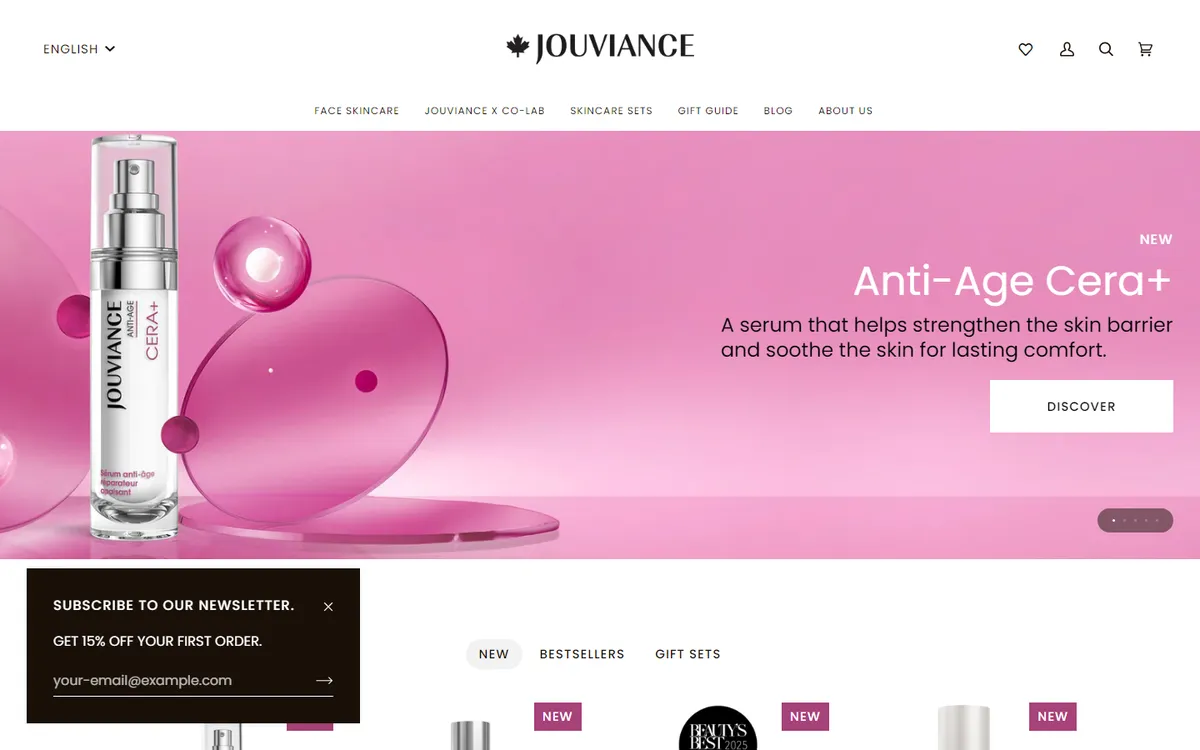The height and width of the screenshot is (750, 1200).
Task: Submit newsletter email with arrow icon
Action: pos(324,680)
